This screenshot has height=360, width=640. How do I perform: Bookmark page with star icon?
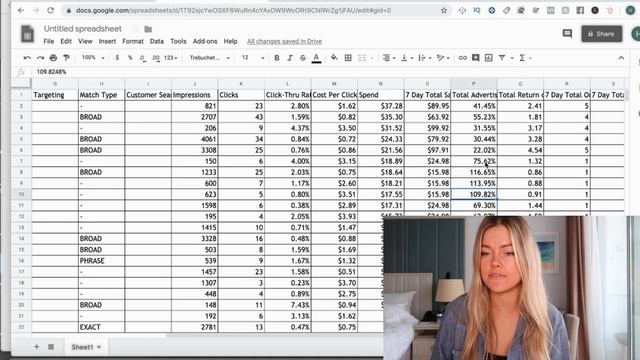click(444, 11)
